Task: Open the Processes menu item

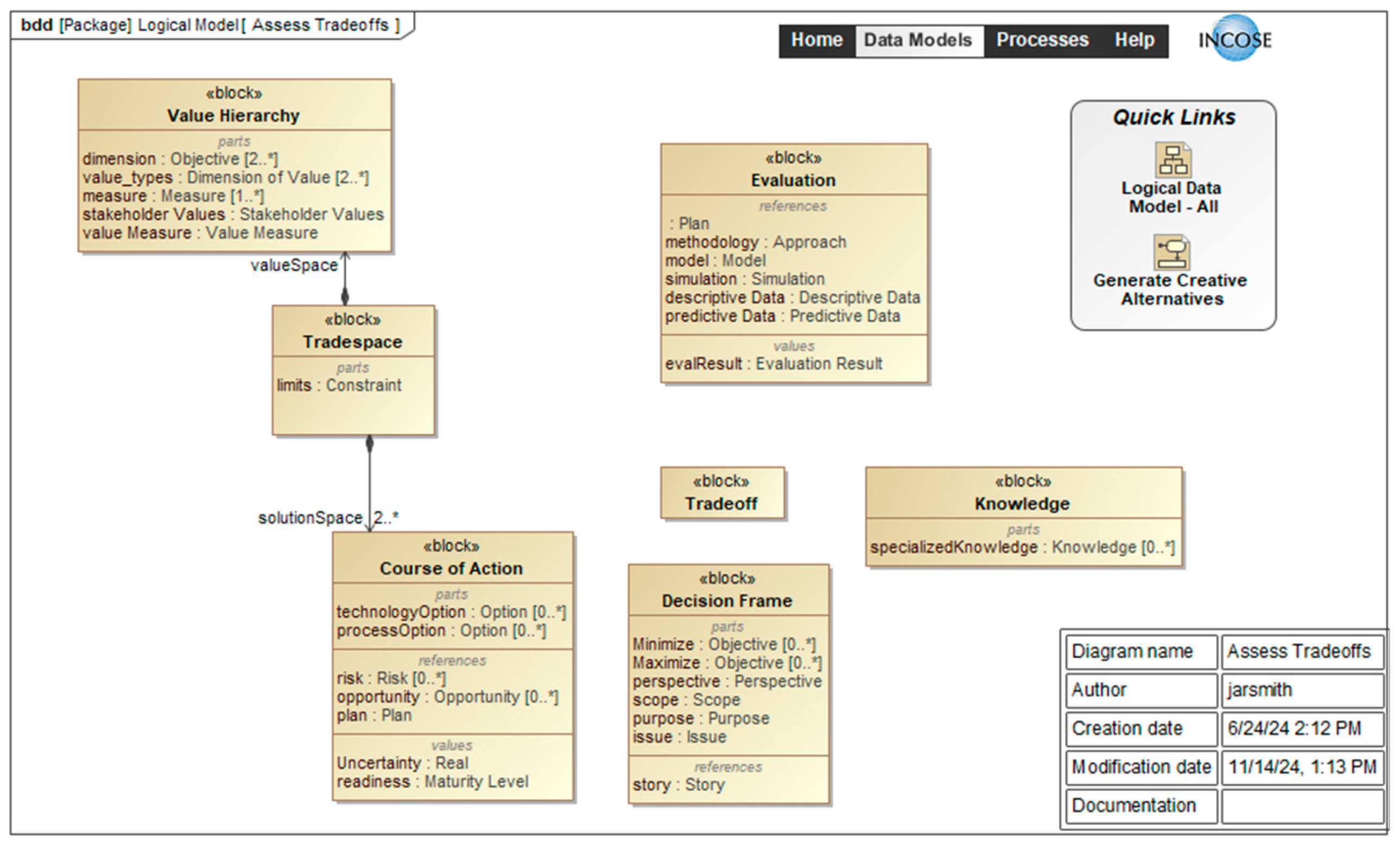Action: pyautogui.click(x=1042, y=40)
